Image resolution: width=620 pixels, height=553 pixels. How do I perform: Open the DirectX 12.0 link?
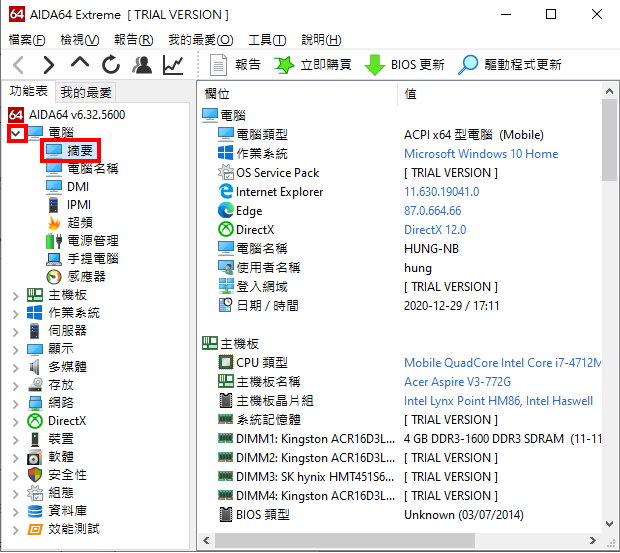435,230
